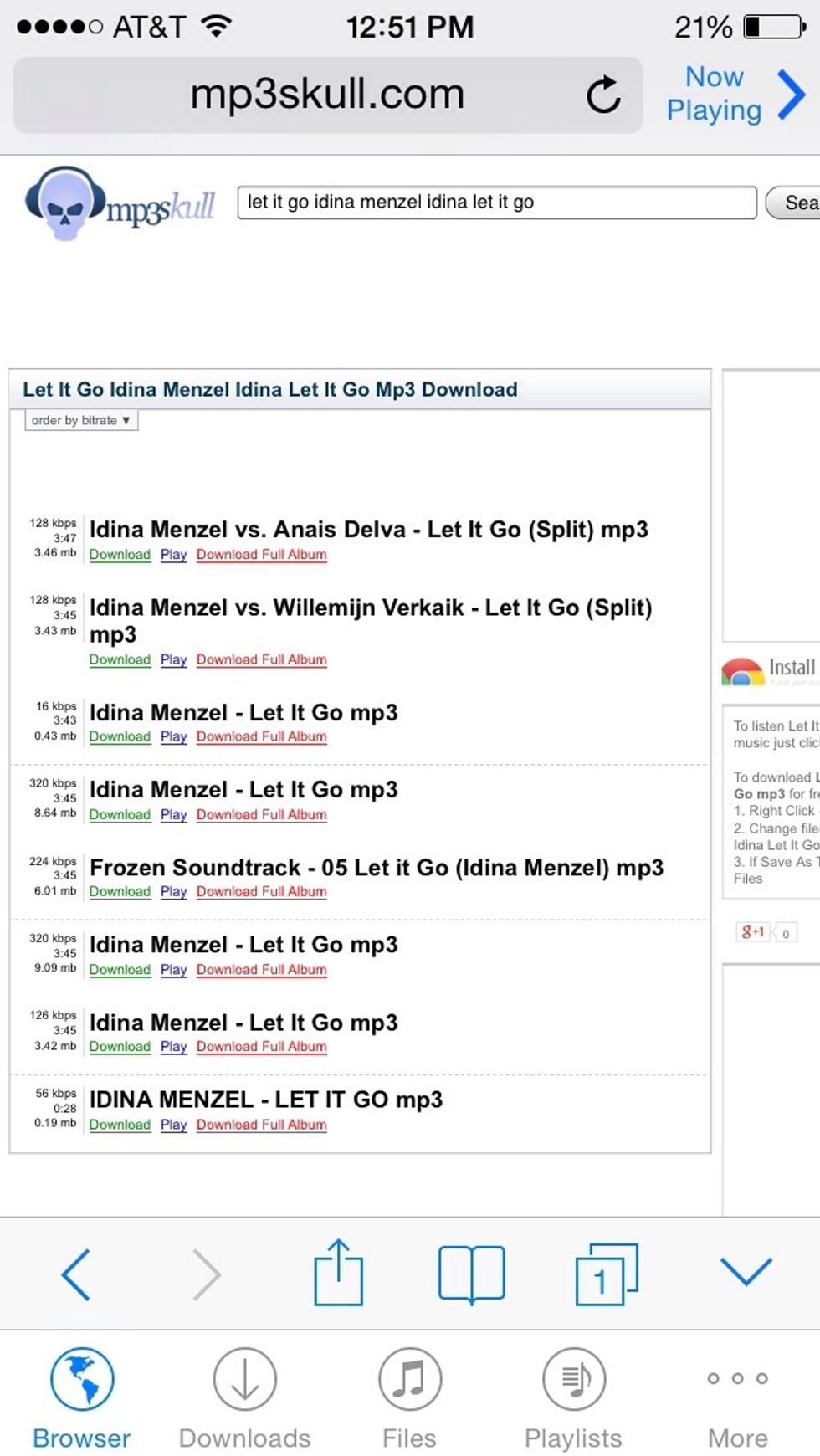The height and width of the screenshot is (1456, 820).
Task: Click the g+1 recommend button
Action: click(751, 932)
